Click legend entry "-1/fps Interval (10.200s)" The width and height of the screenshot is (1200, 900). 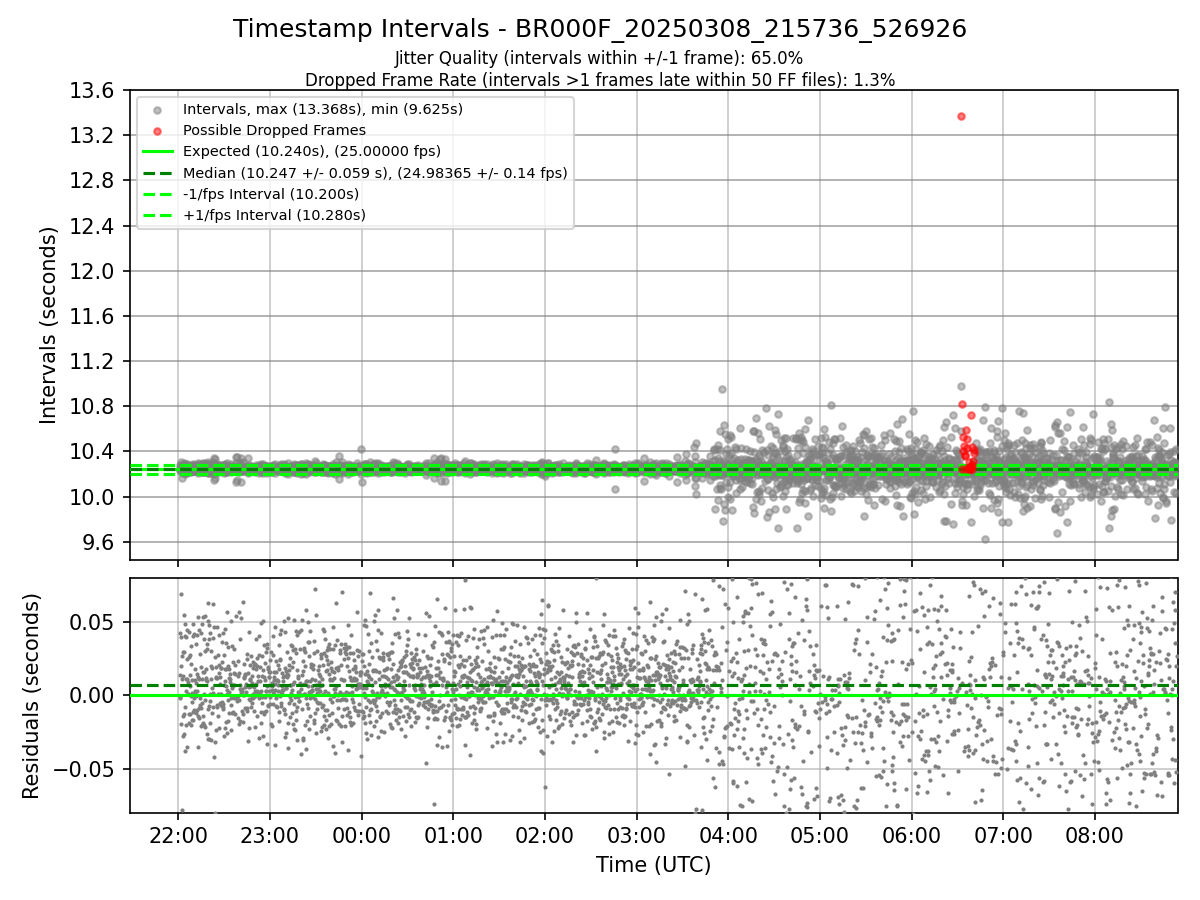pyautogui.click(x=271, y=194)
